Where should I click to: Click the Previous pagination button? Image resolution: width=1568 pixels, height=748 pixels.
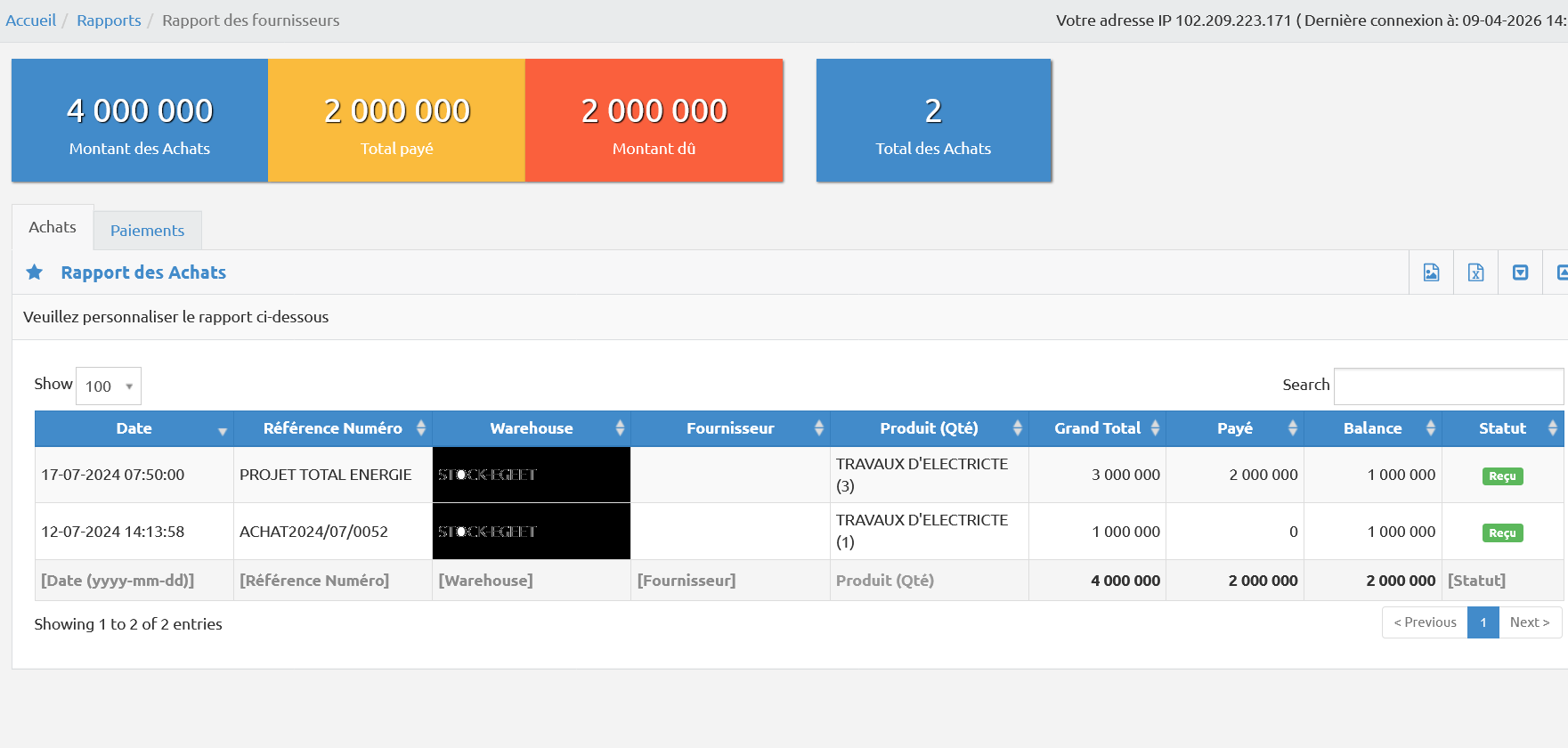[1425, 622]
